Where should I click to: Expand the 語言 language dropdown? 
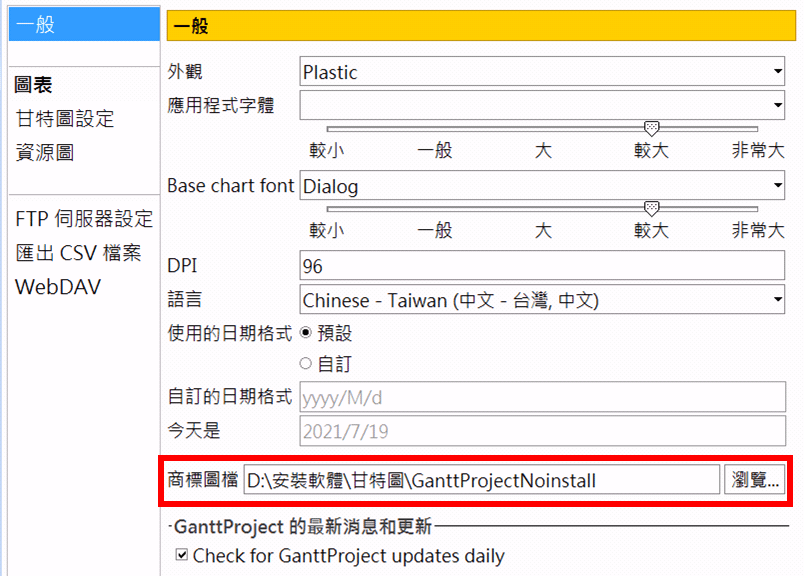pyautogui.click(x=542, y=300)
